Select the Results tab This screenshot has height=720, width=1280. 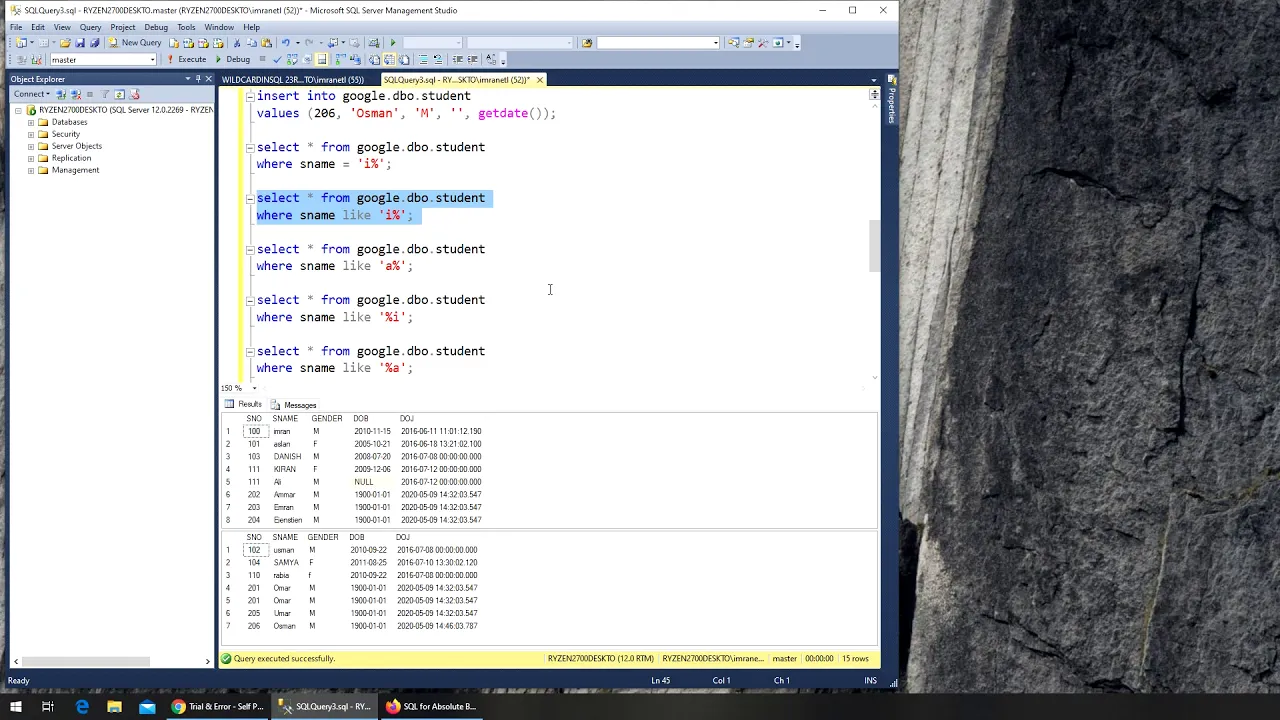(x=243, y=404)
